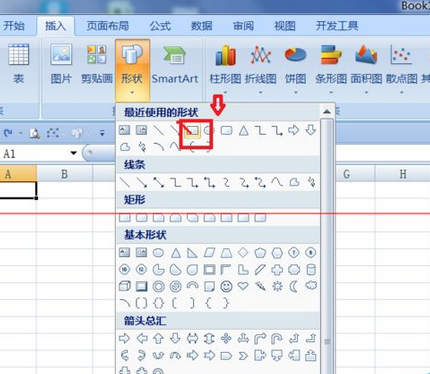Choose the scribble shape in 线条 section

point(311,182)
